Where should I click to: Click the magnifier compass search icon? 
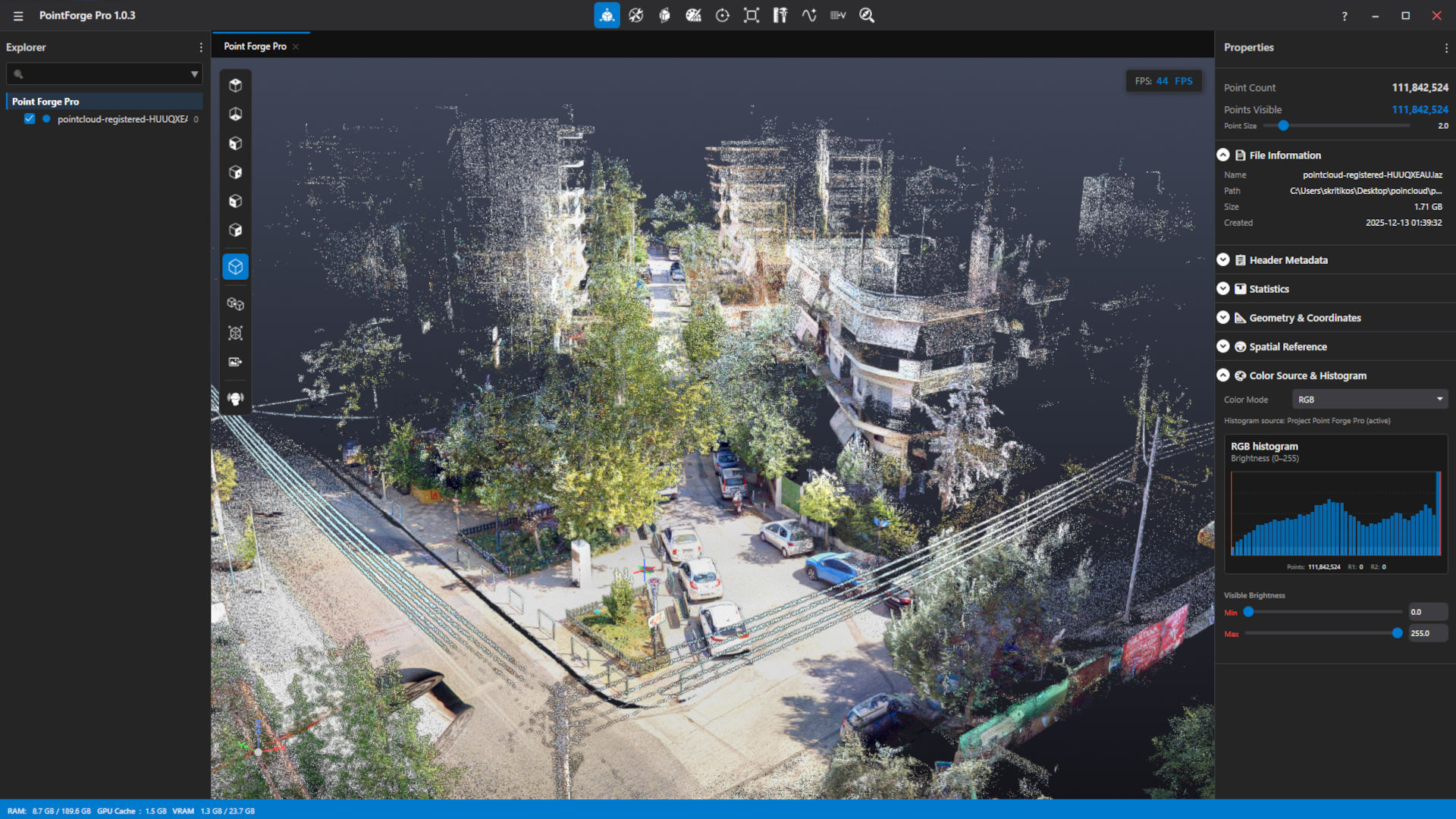(x=867, y=15)
